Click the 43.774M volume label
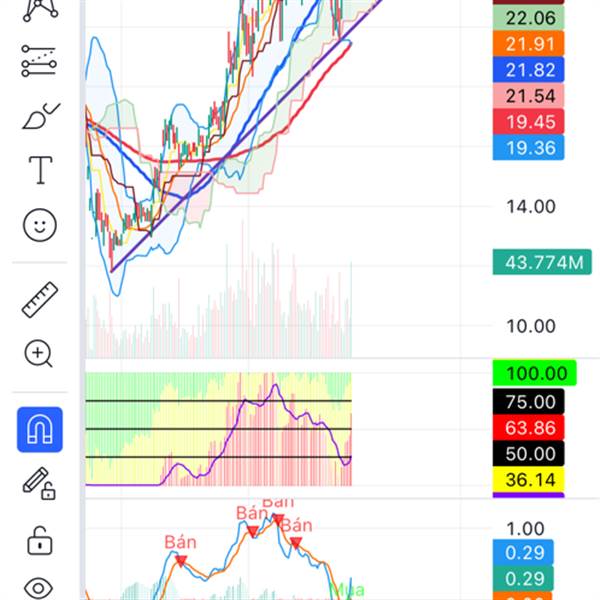 click(x=542, y=262)
